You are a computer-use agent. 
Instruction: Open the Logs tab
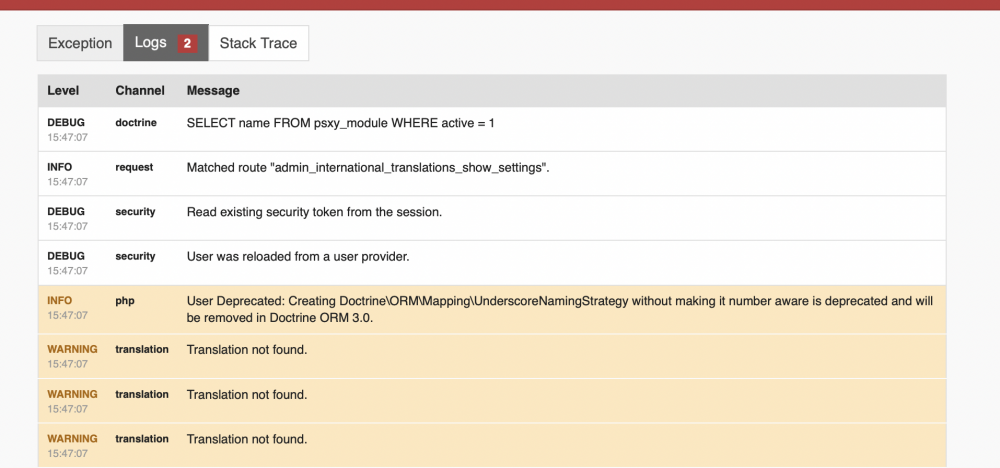(151, 43)
